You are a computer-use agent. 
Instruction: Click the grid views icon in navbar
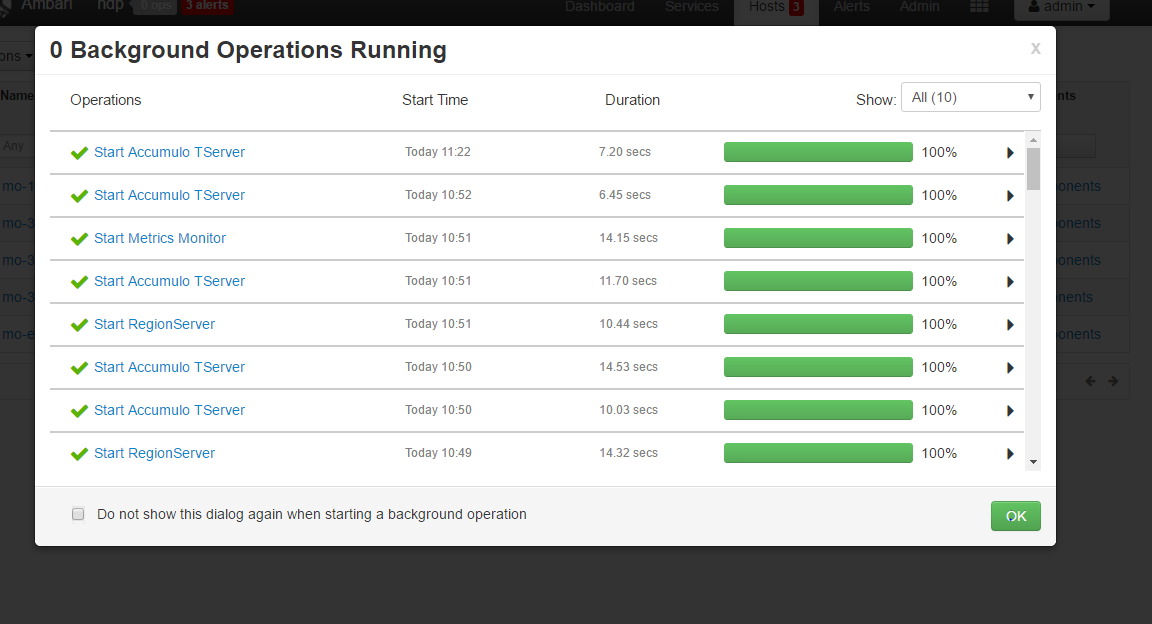980,7
